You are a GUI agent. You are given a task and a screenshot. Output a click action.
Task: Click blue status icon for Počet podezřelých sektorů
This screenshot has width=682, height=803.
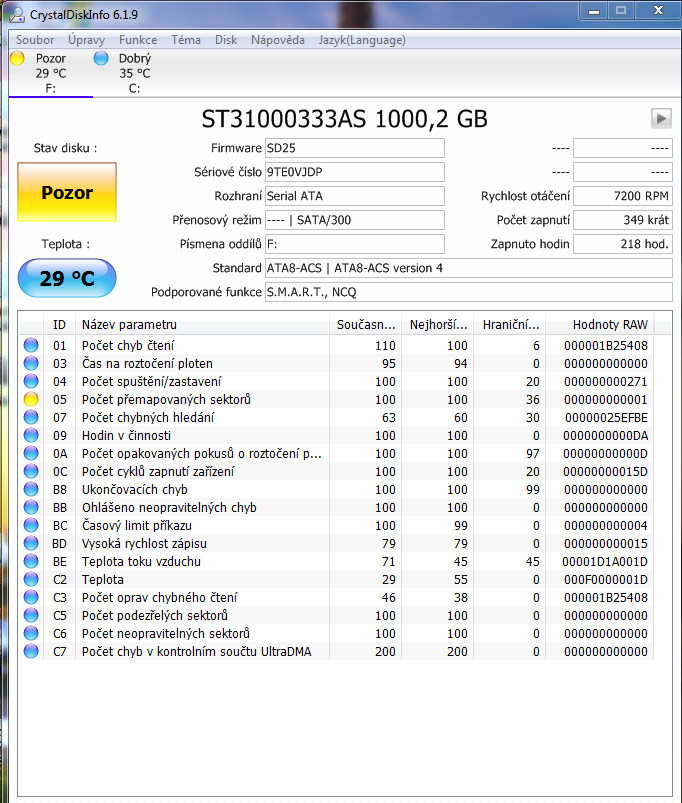coord(31,615)
